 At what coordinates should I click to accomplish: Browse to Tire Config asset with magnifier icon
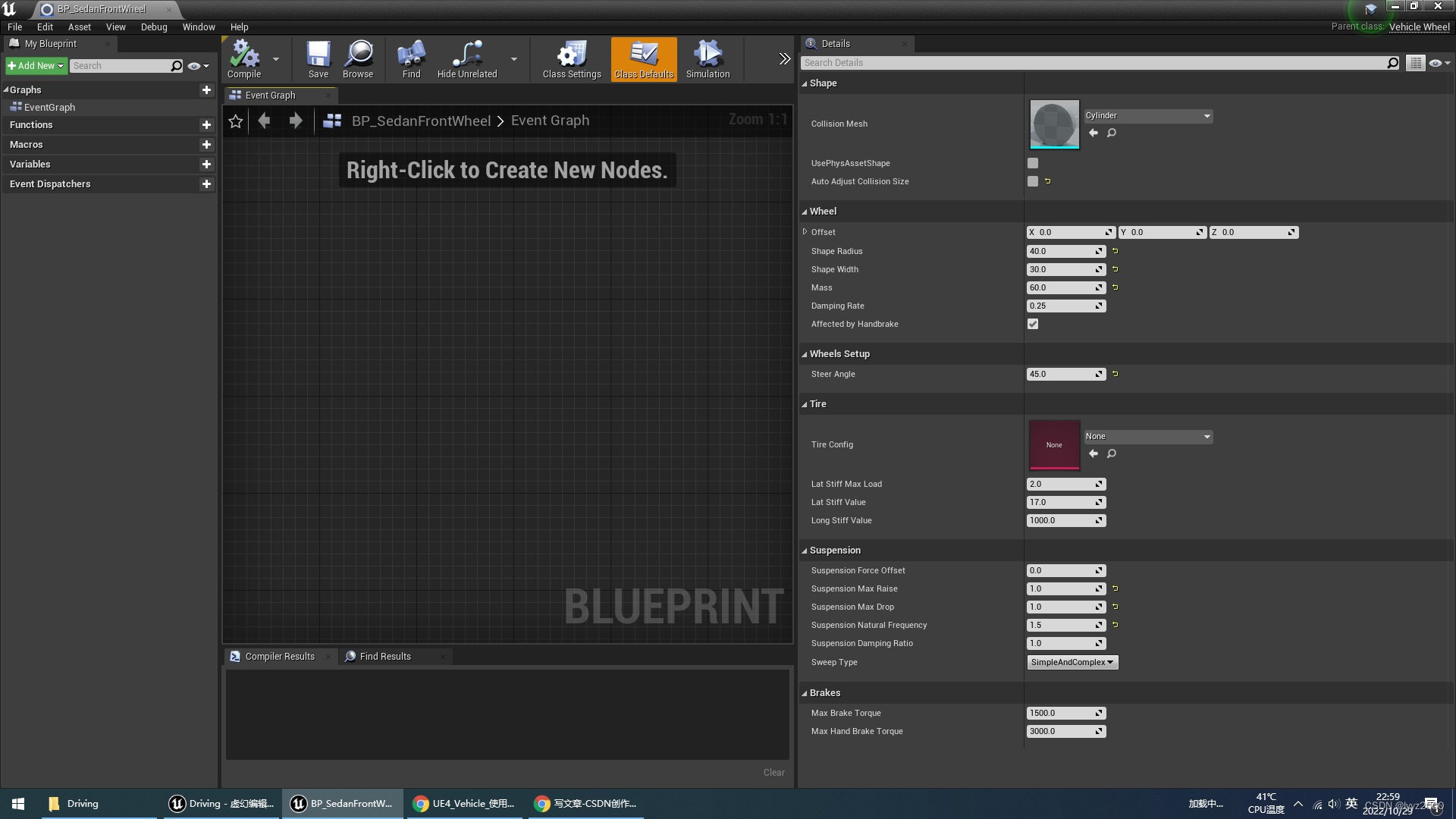(1112, 453)
